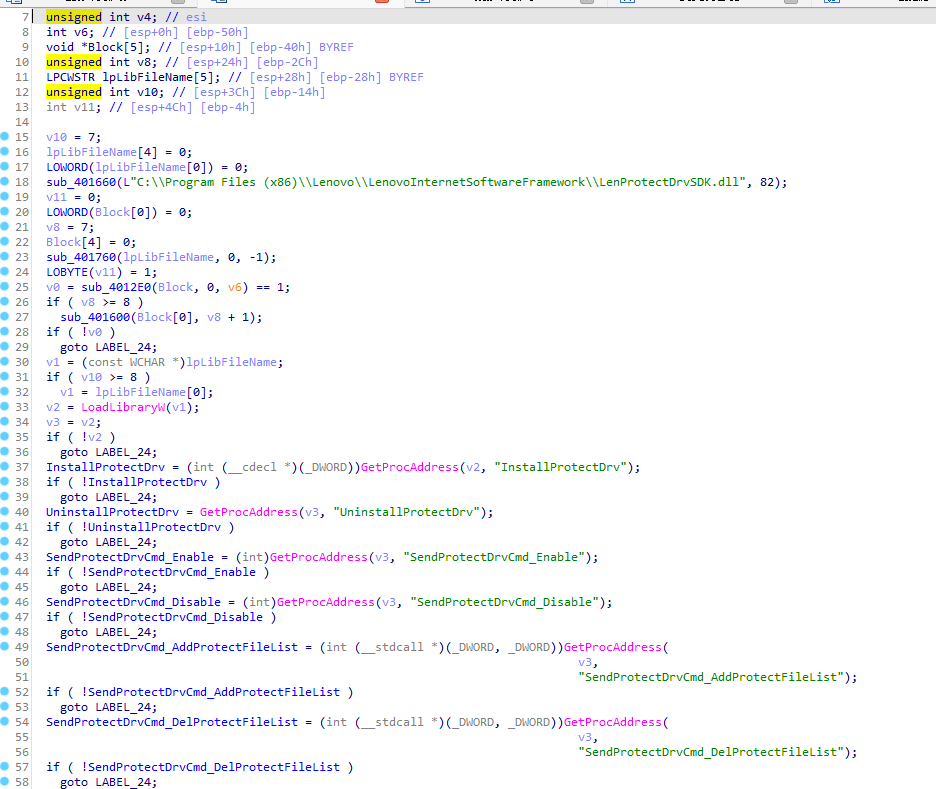This screenshot has height=789, width=936.
Task: Toggle breakpoint dot on line 49
Action: pyautogui.click(x=5, y=646)
